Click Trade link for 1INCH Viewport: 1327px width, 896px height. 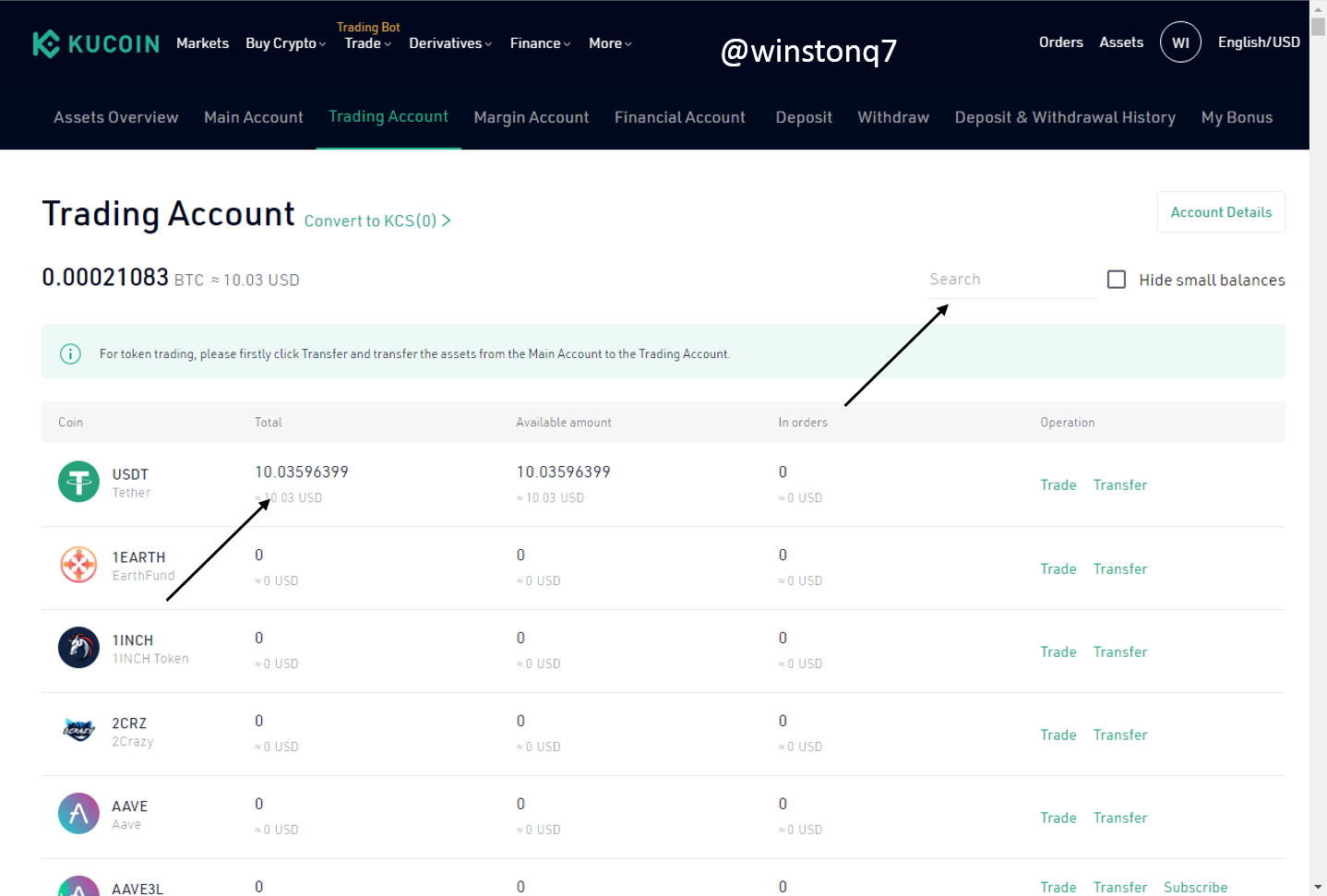click(x=1058, y=652)
